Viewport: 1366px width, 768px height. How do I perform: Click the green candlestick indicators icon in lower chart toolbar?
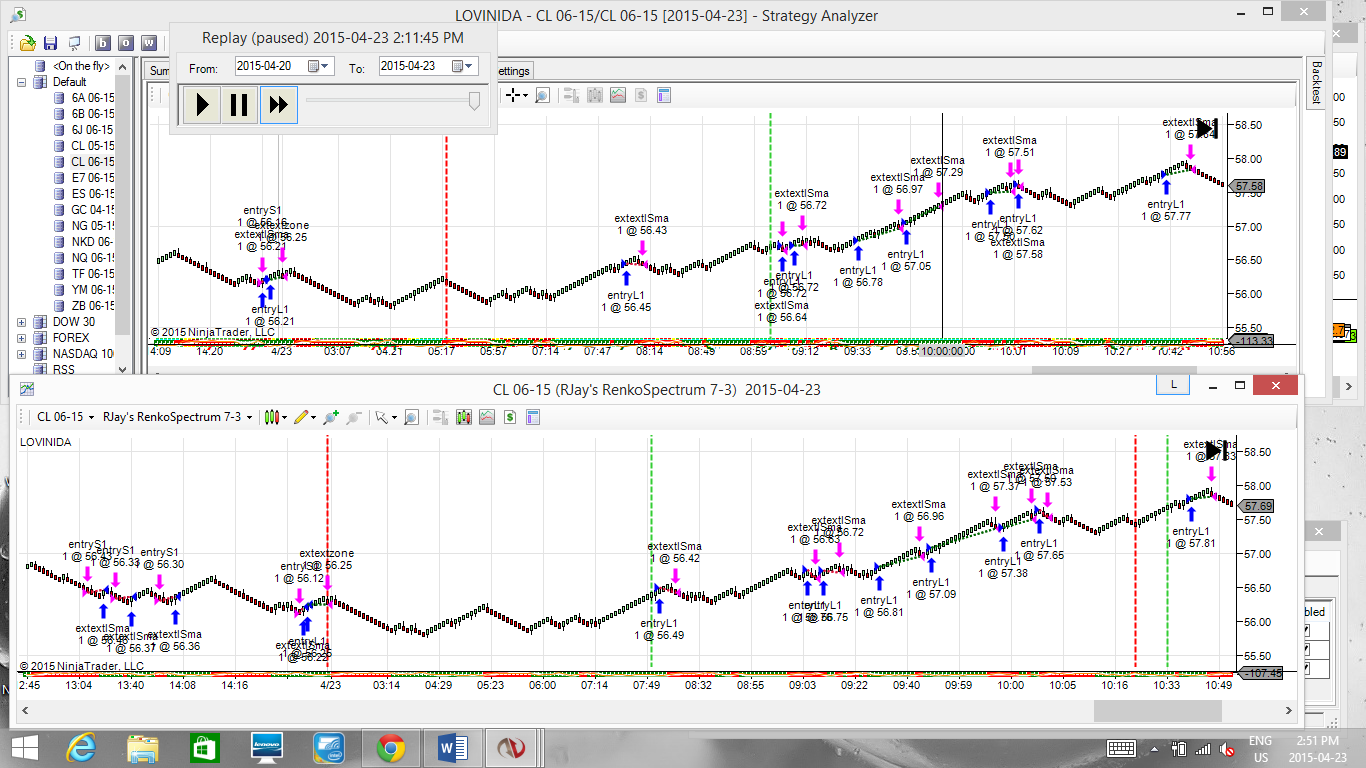coord(464,417)
